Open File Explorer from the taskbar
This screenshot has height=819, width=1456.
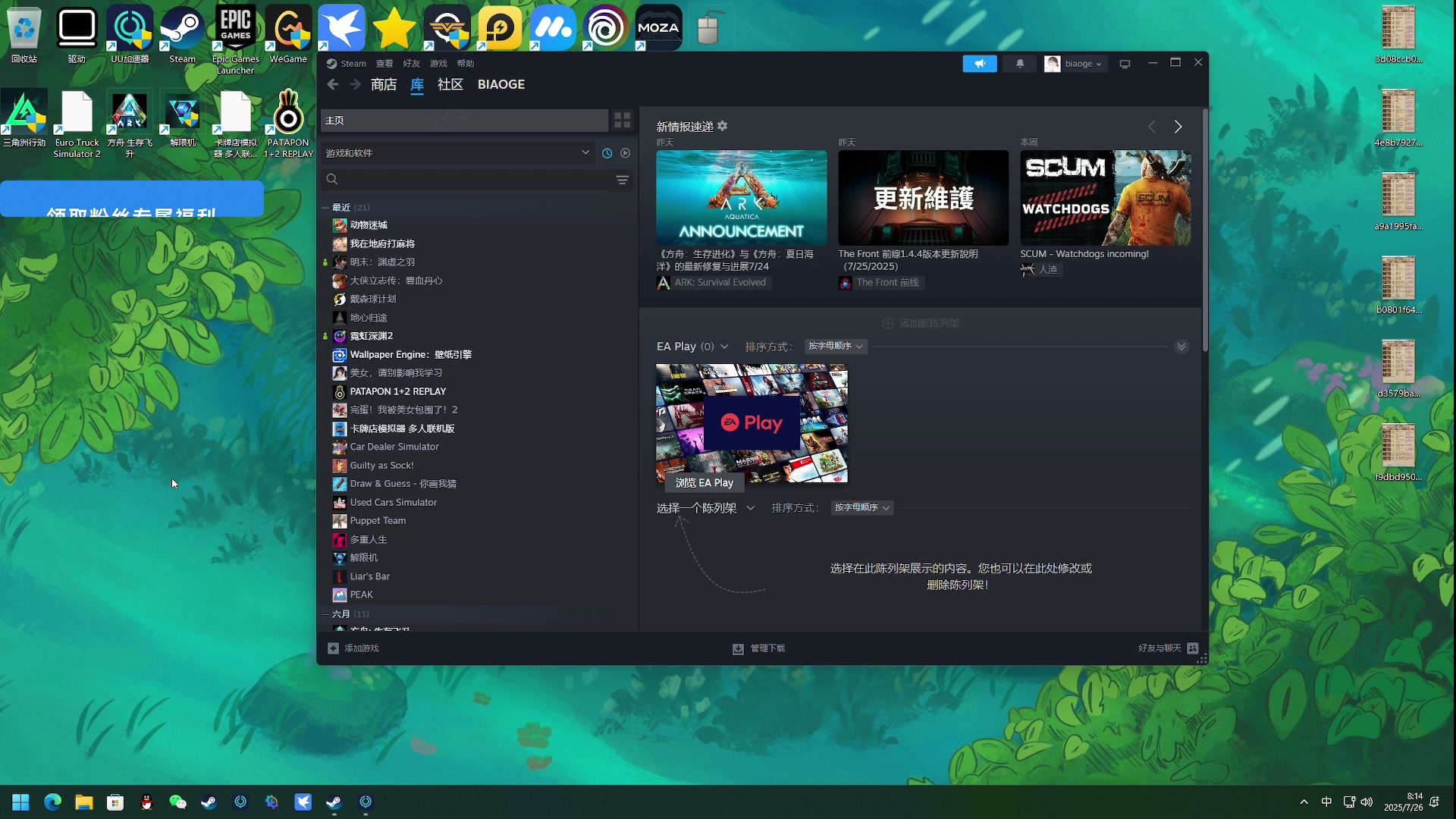(83, 802)
